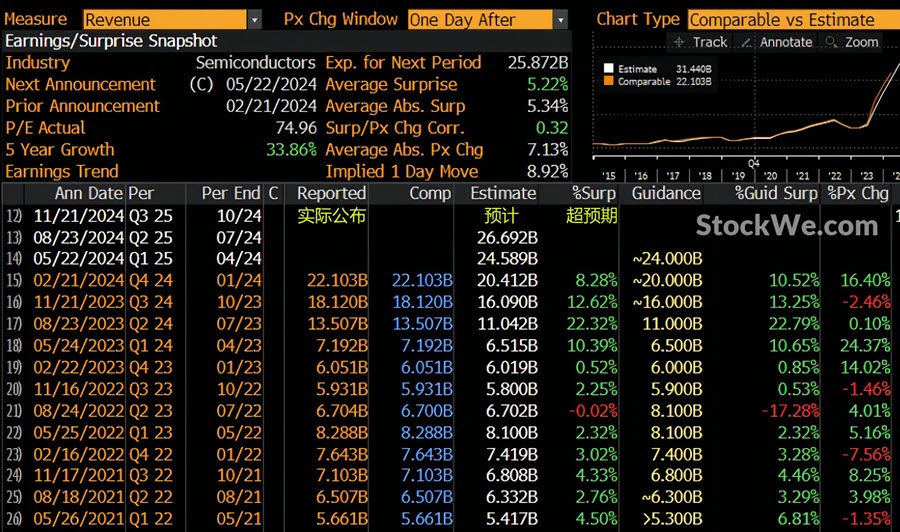Open the Comparable vs Estimate chart type selector

tap(794, 20)
